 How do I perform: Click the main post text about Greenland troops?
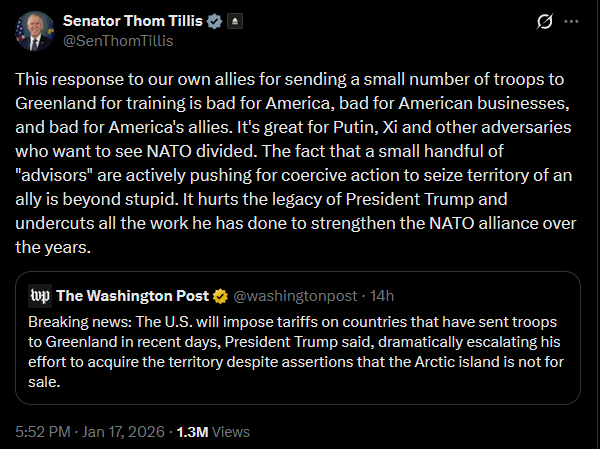[x=295, y=163]
